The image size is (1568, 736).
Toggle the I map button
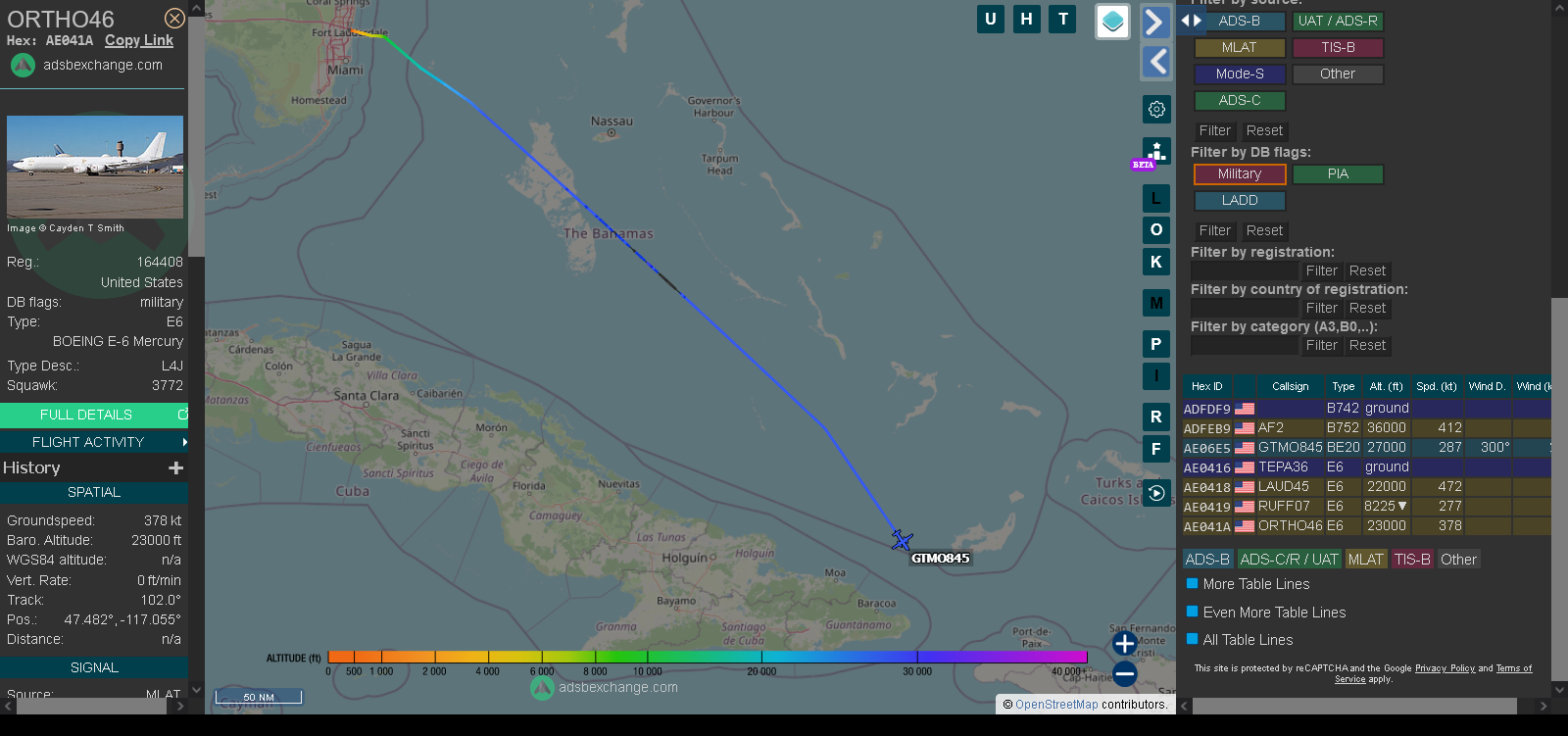pyautogui.click(x=1156, y=375)
